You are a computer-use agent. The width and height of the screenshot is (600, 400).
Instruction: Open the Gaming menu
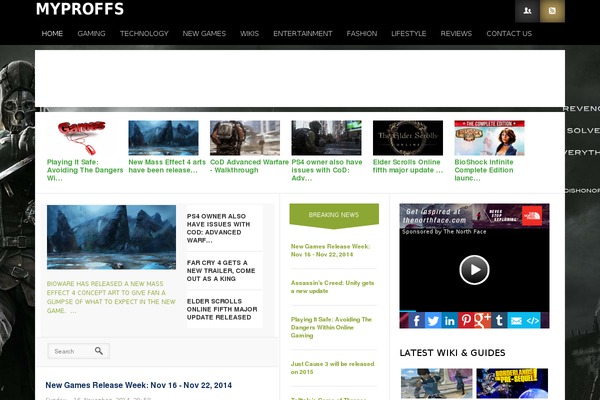pos(91,34)
